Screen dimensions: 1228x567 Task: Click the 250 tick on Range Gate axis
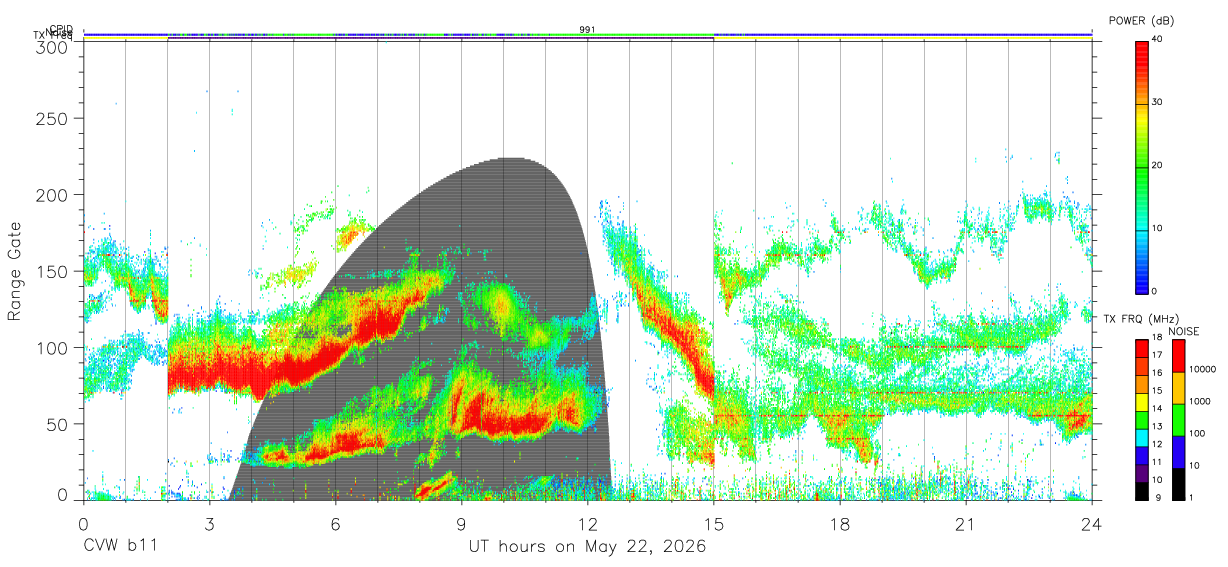pyautogui.click(x=51, y=119)
